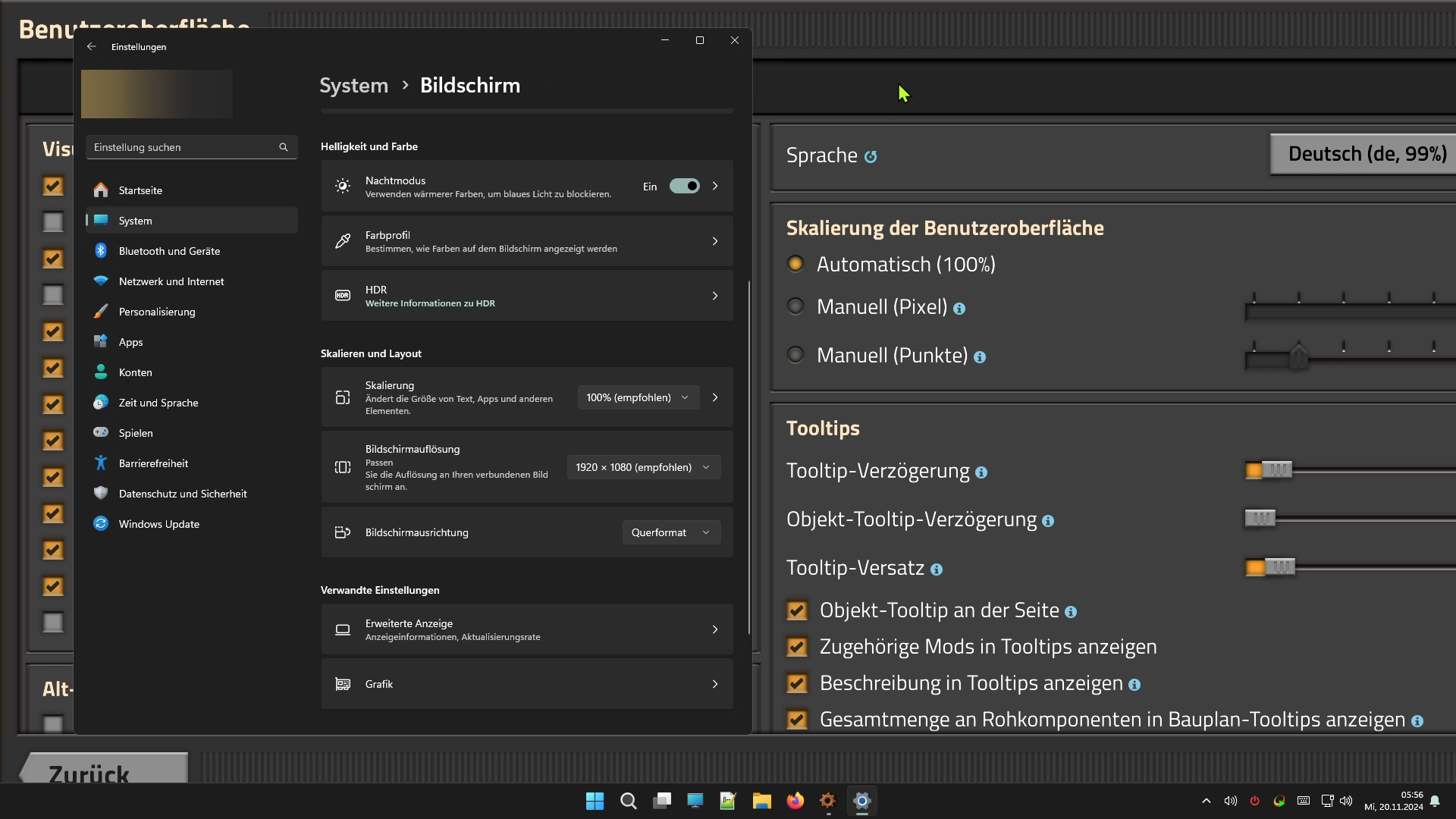Click the back arrow in Einstellungen window
This screenshot has width=1456, height=819.
coord(92,47)
